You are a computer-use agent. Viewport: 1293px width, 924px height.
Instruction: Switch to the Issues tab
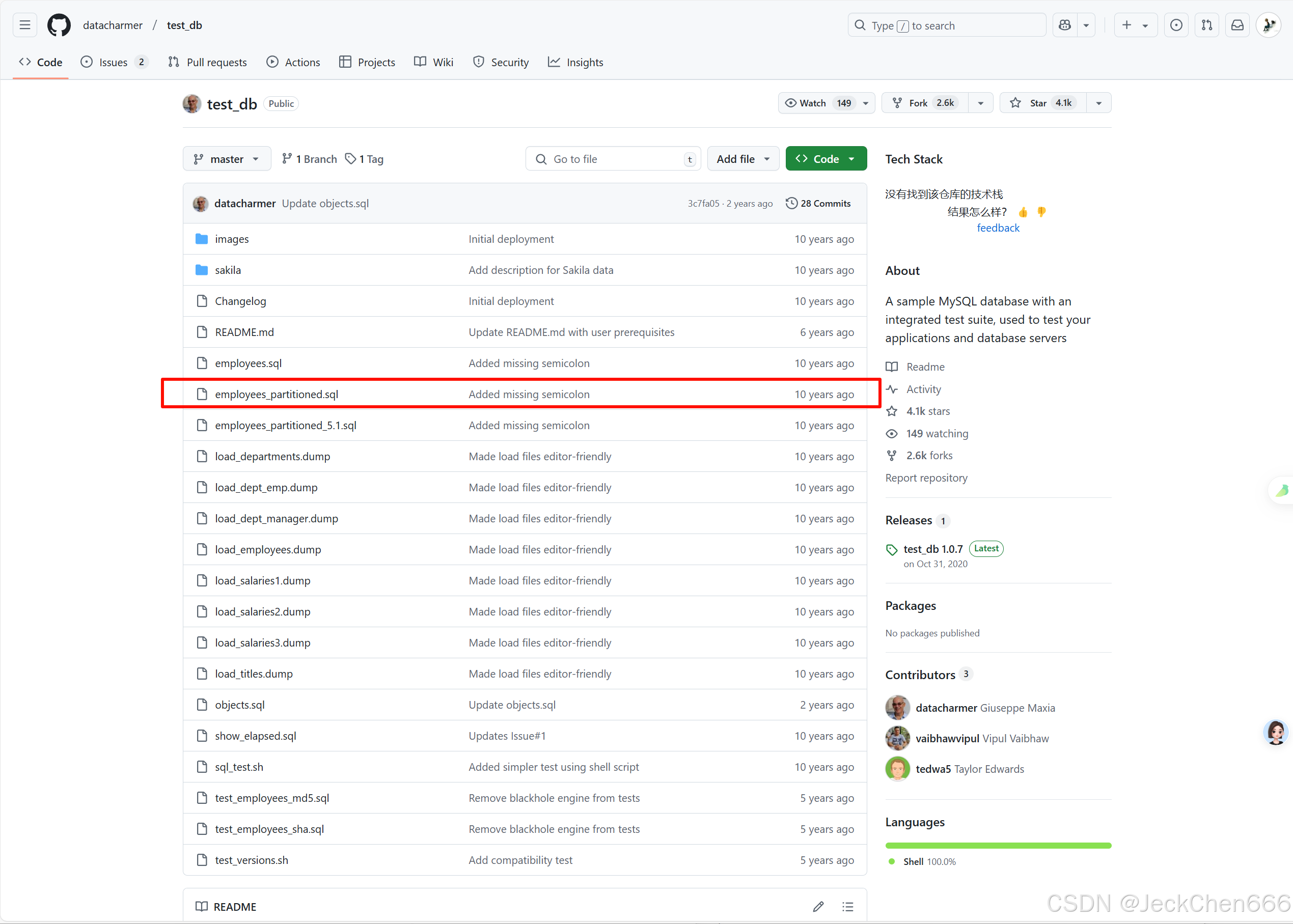113,62
